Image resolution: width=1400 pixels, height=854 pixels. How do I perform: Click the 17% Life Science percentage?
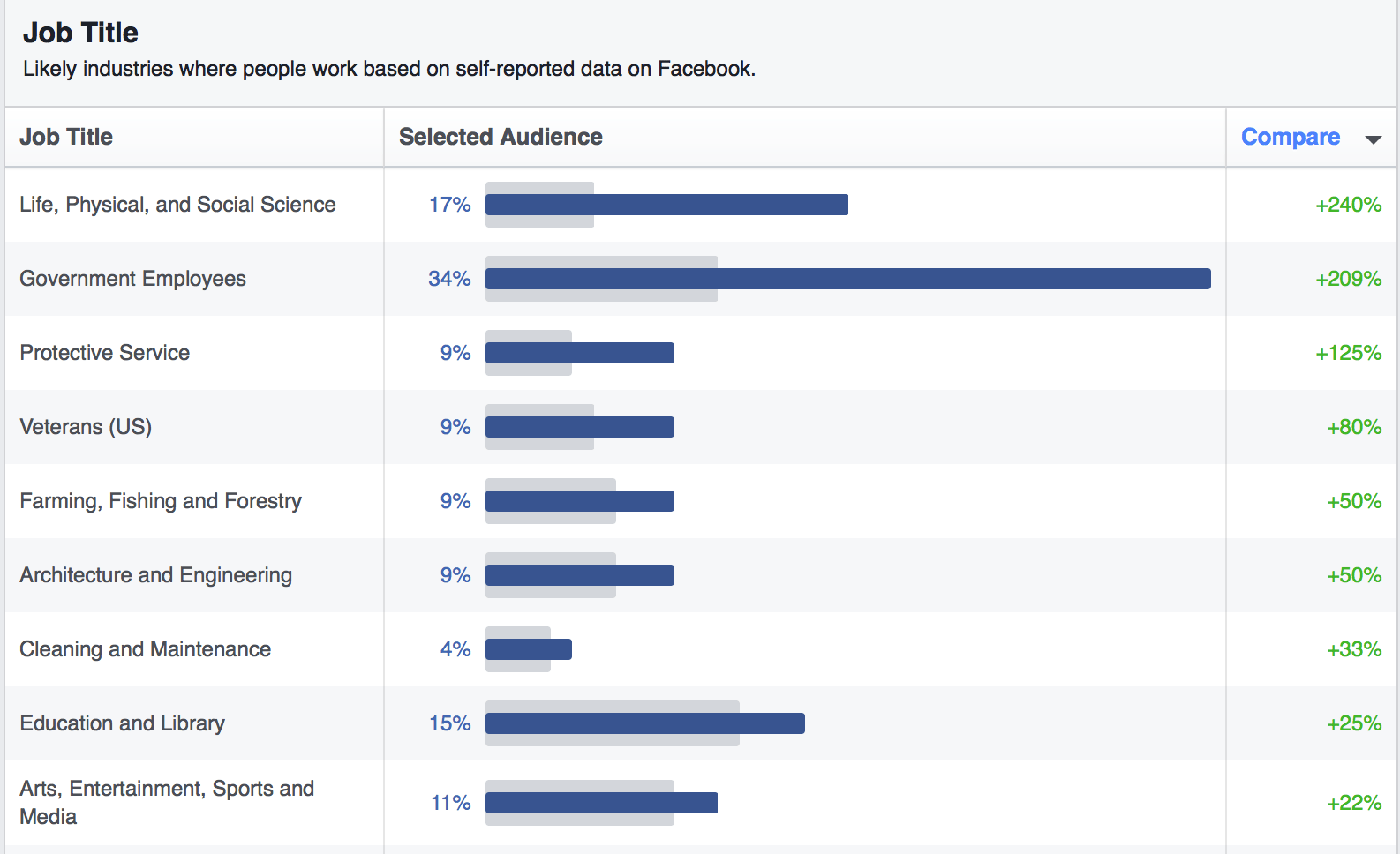click(x=450, y=205)
